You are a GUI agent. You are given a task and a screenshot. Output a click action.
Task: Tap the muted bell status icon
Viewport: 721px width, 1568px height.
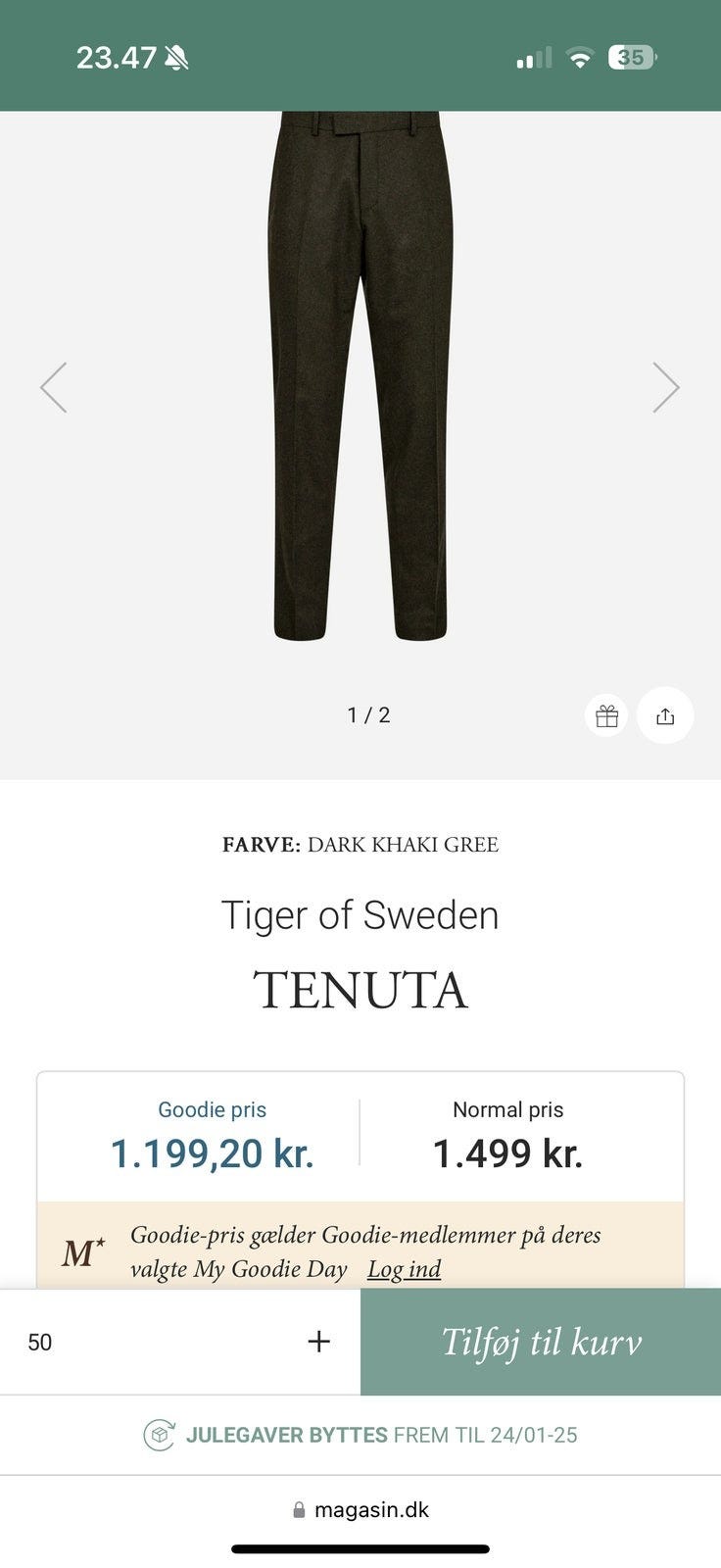[x=177, y=58]
